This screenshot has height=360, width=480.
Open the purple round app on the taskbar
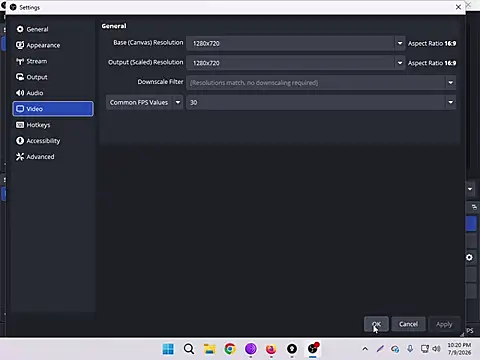[251, 349]
